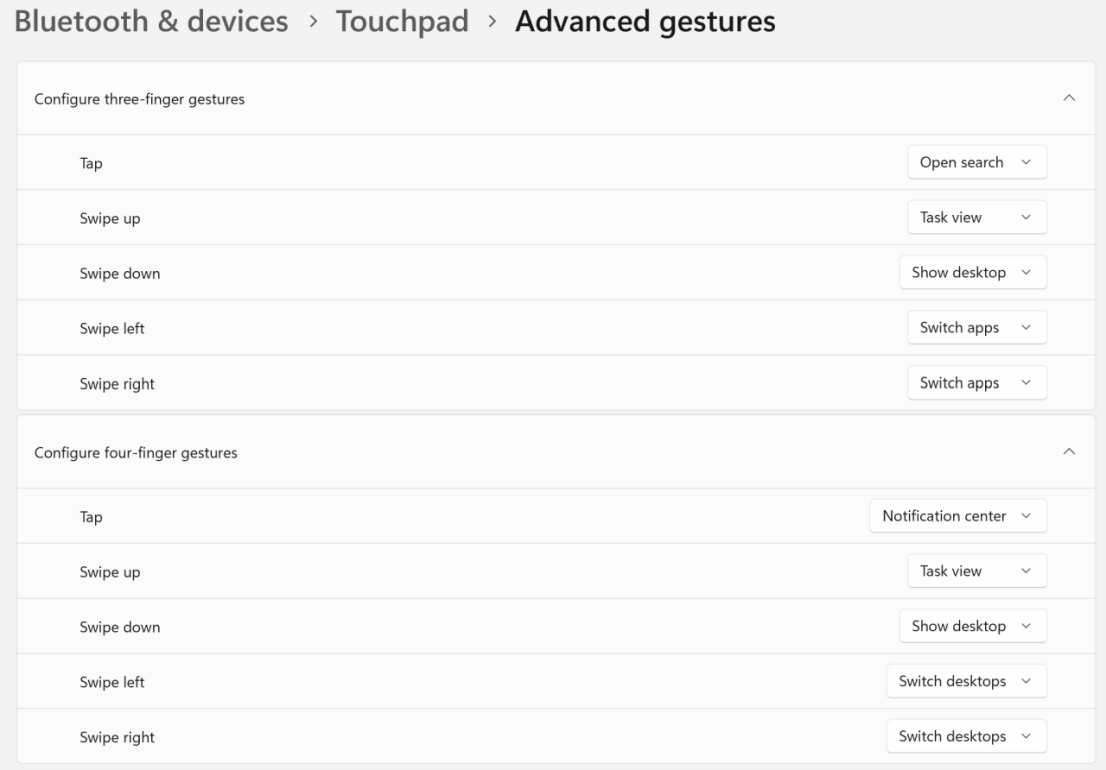Click the three-finger Swipe up row label

tap(110, 218)
